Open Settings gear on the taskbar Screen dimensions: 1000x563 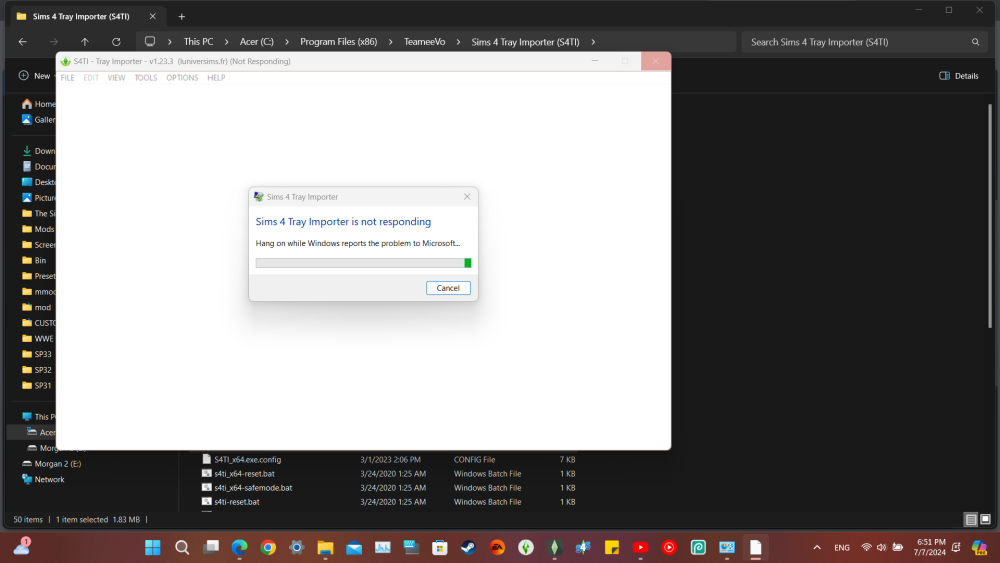click(x=297, y=547)
